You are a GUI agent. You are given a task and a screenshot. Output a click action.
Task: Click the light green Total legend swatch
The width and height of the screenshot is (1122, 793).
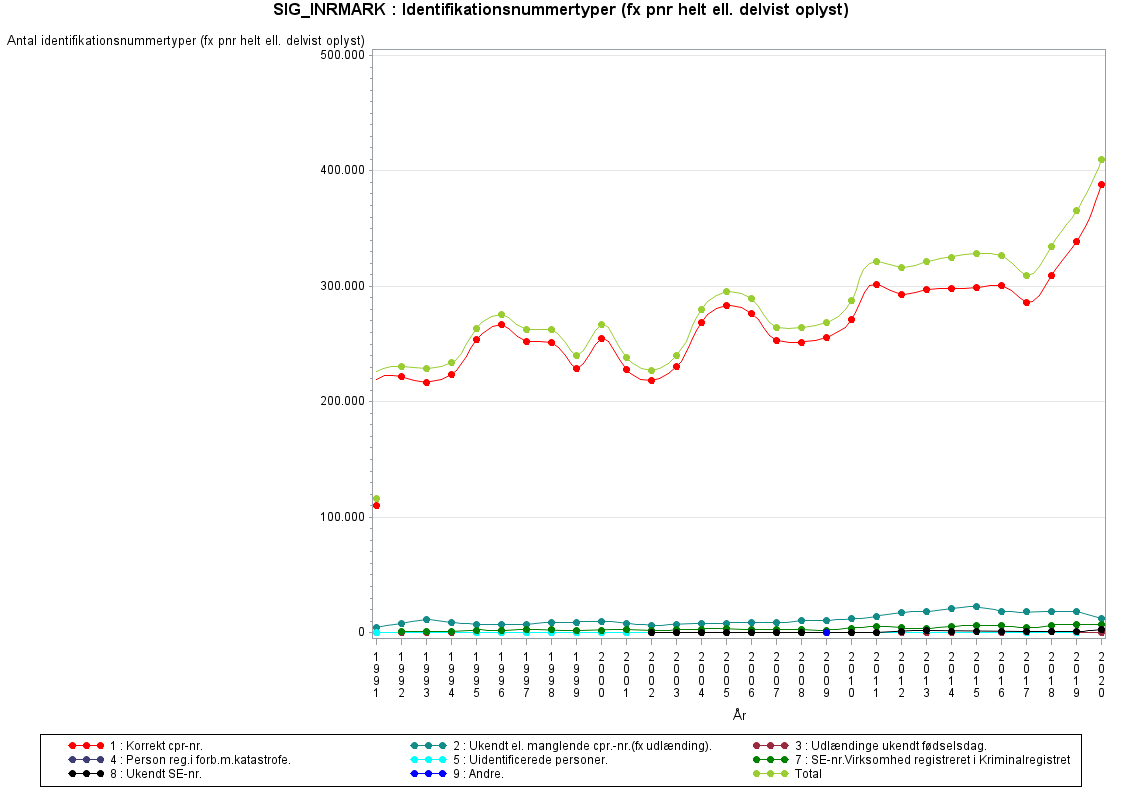click(770, 774)
